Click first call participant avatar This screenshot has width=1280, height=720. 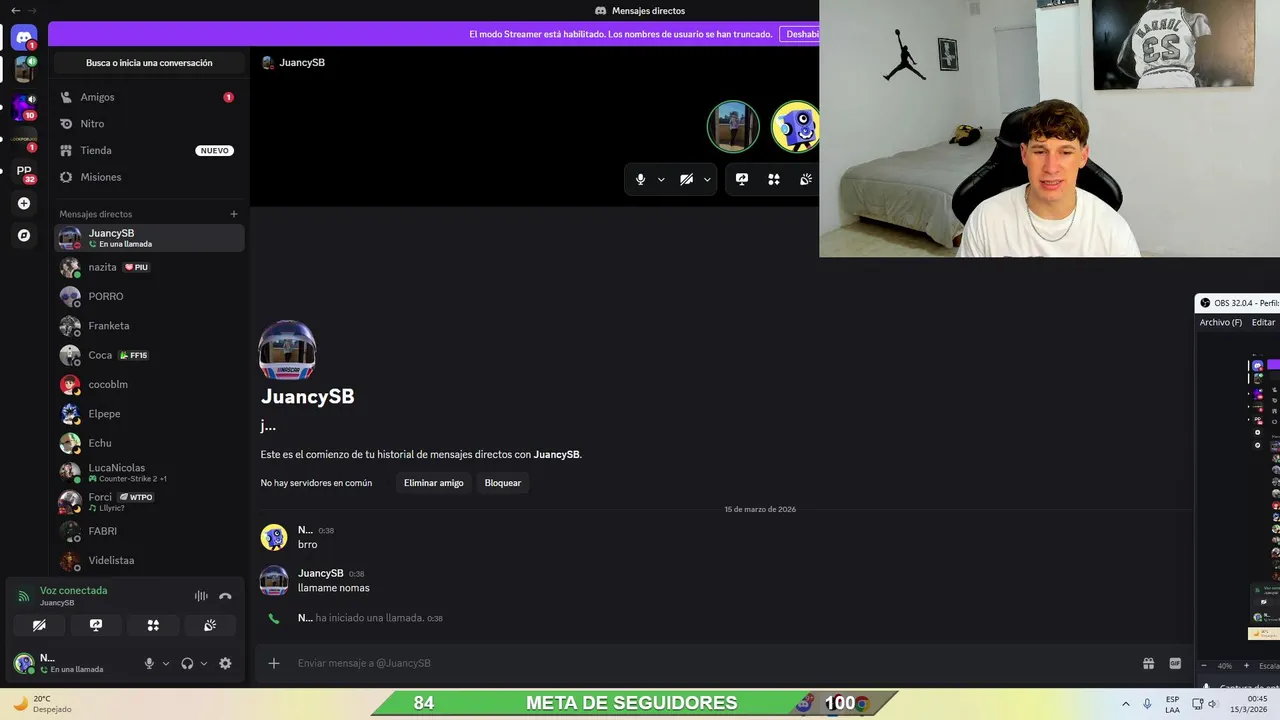click(x=733, y=127)
